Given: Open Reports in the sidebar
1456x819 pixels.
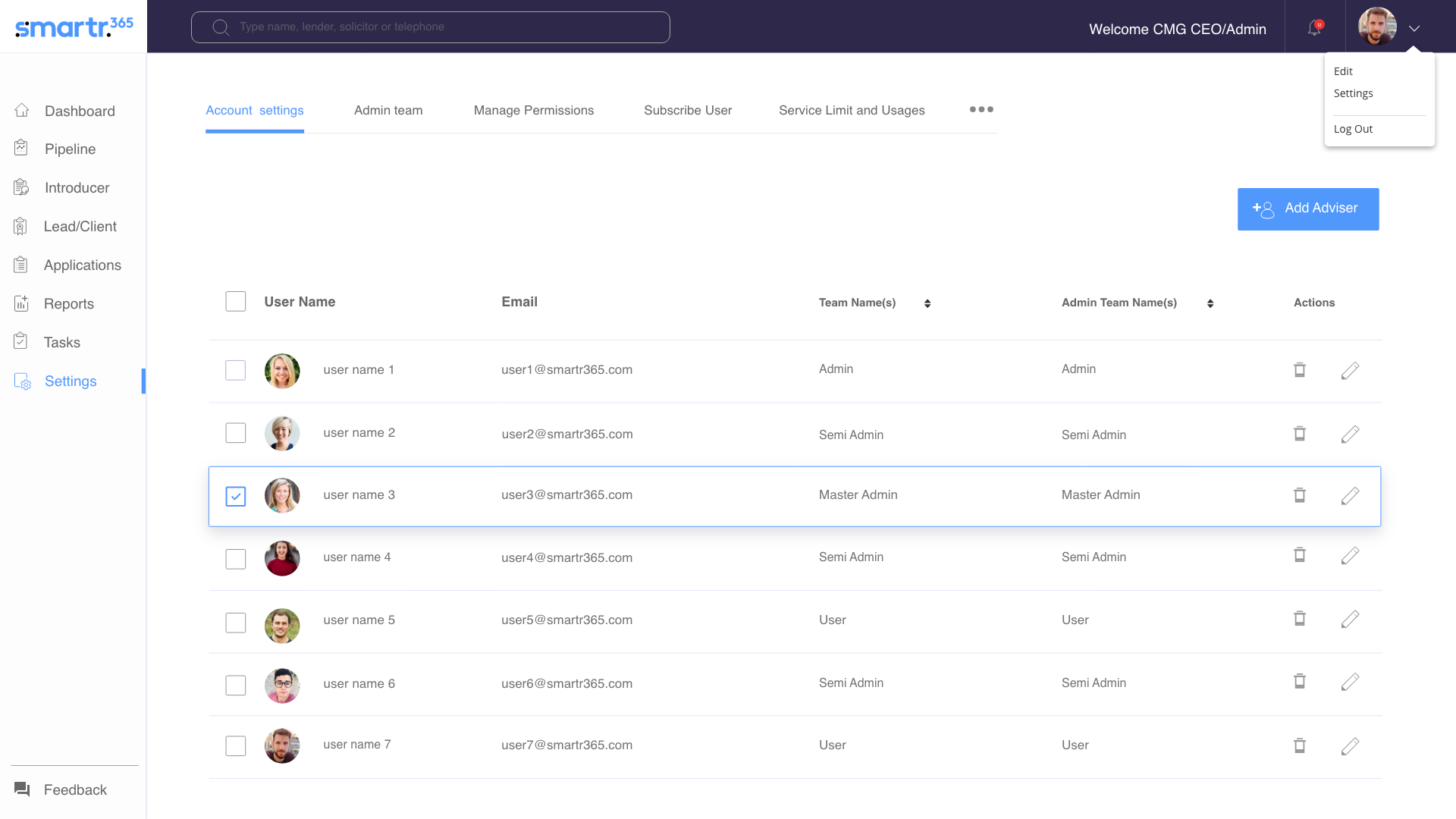Looking at the screenshot, I should pos(69,304).
